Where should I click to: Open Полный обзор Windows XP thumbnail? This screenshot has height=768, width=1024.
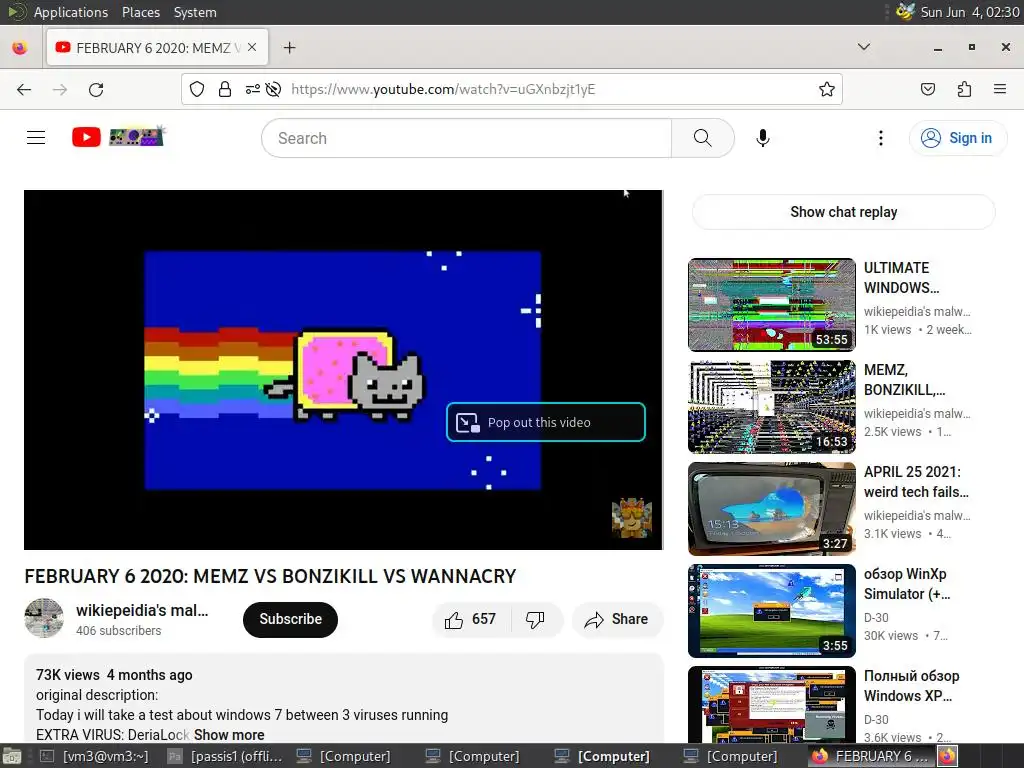click(x=772, y=705)
